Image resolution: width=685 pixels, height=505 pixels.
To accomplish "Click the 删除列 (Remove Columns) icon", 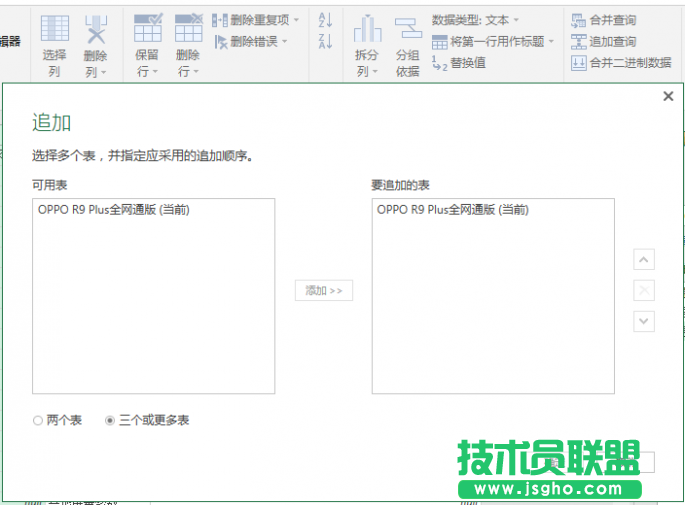I will coord(95,30).
